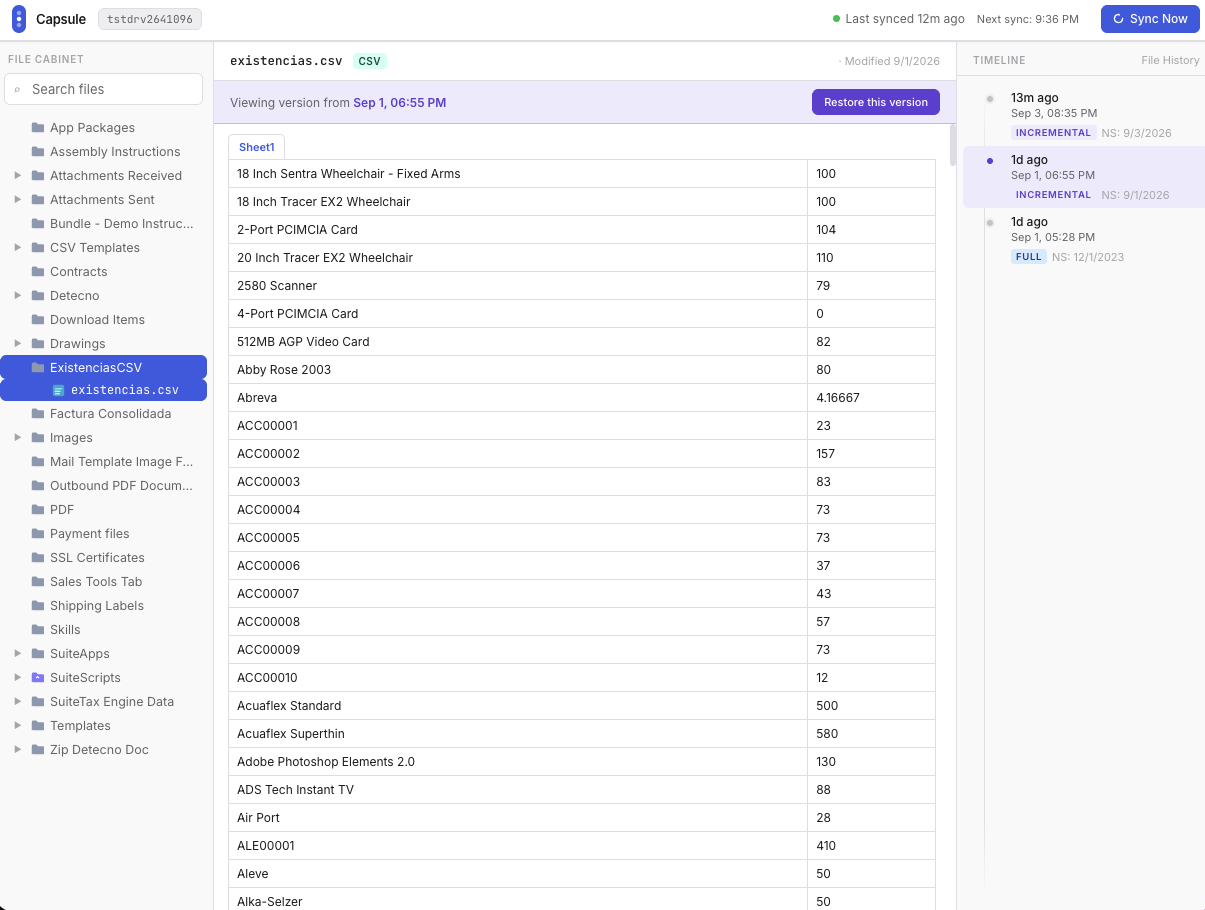Click the folder icon beside Payment files
The height and width of the screenshot is (910, 1205).
point(38,534)
